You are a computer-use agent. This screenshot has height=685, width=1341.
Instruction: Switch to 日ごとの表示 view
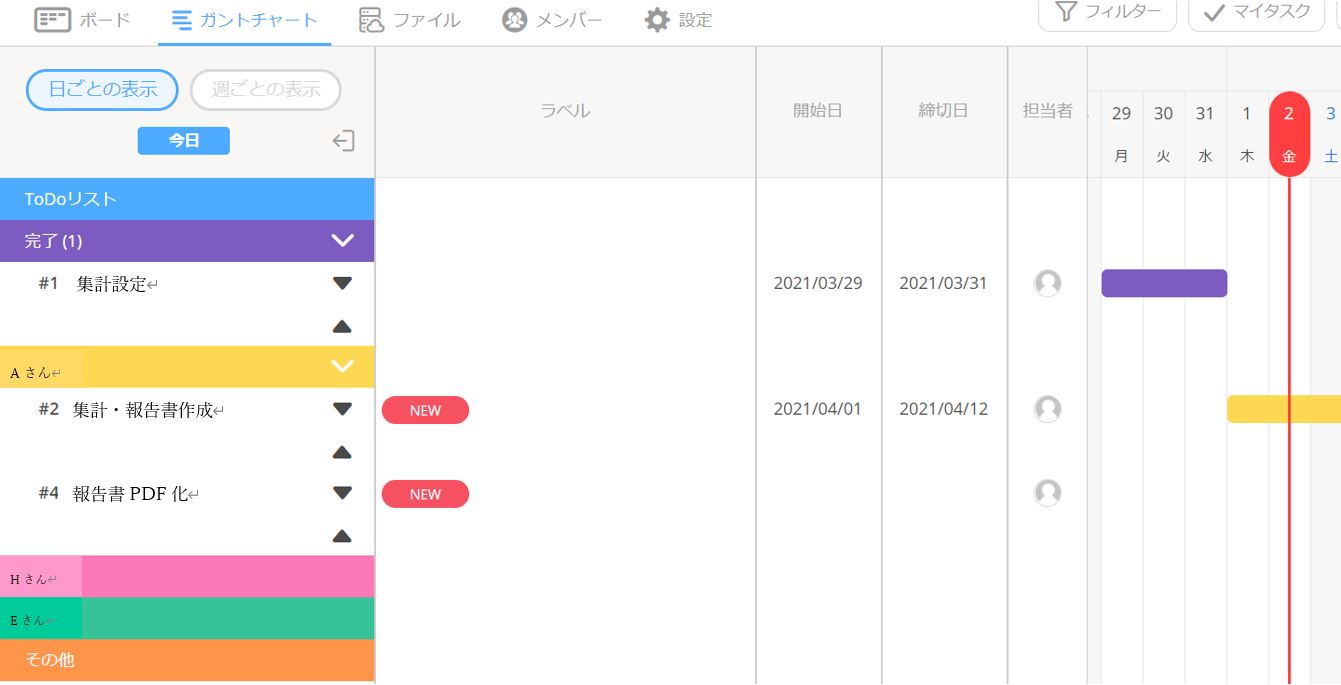(102, 90)
